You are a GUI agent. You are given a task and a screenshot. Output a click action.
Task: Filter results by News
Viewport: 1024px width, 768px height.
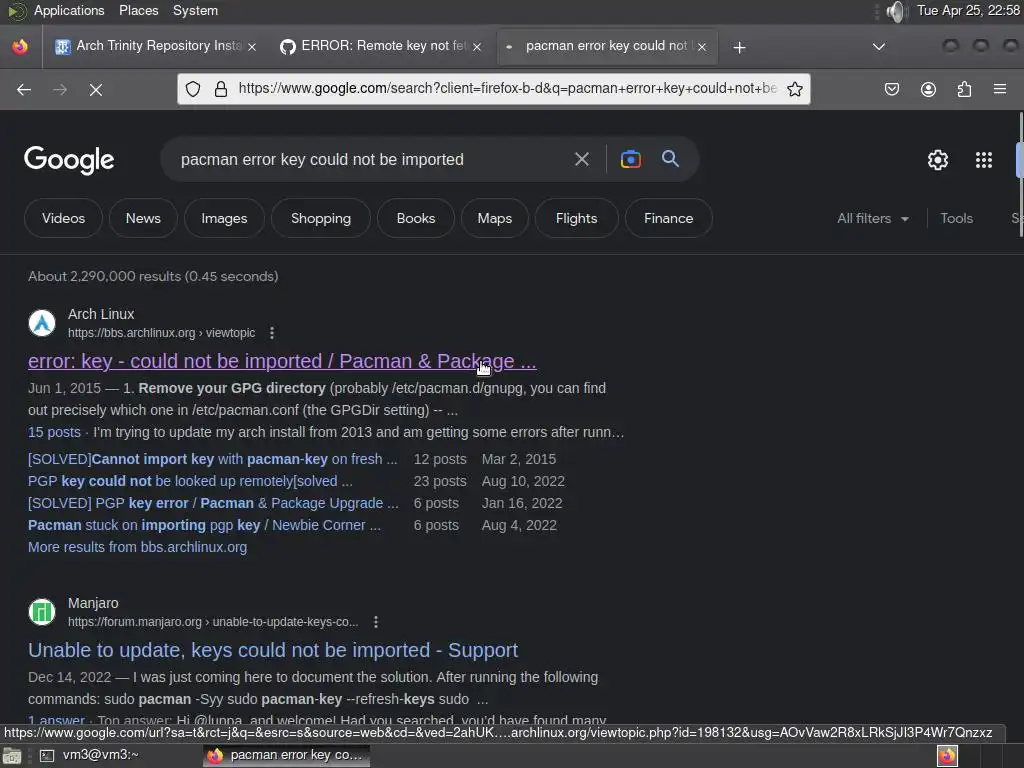(143, 218)
